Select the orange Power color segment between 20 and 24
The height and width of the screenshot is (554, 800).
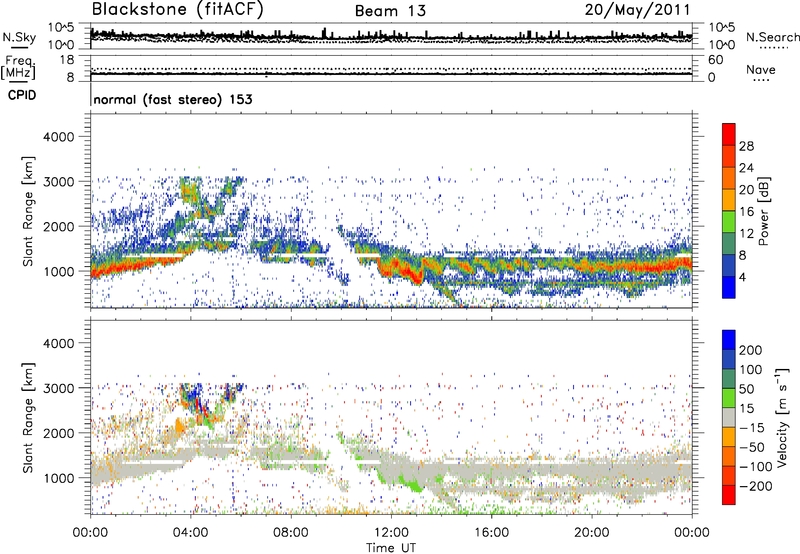729,179
